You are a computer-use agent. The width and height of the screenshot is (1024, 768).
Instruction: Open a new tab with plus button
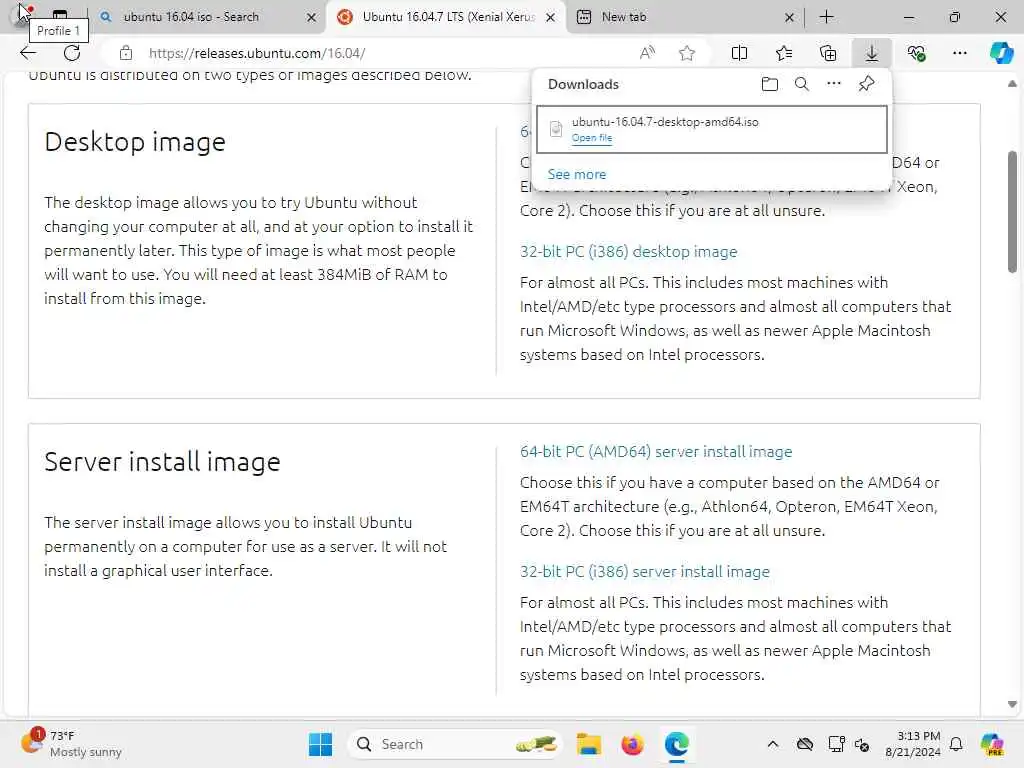point(827,17)
